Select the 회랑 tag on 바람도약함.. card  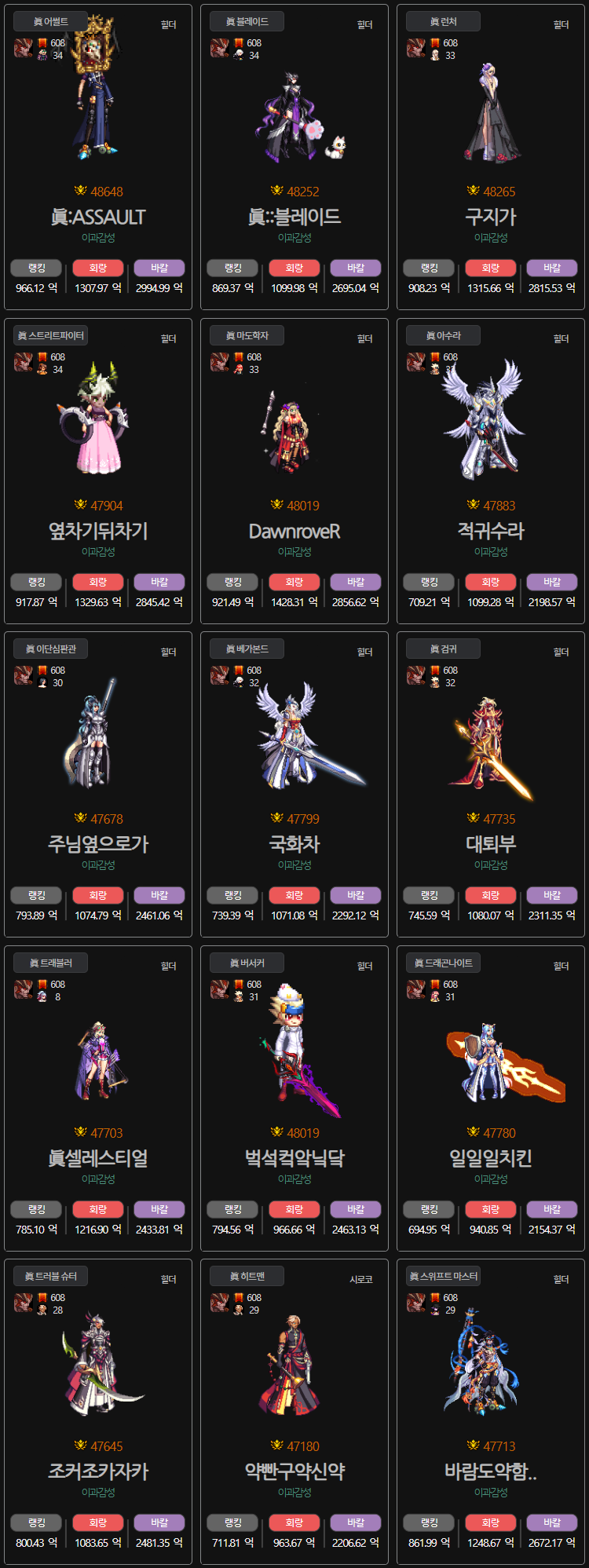pyautogui.click(x=491, y=1522)
